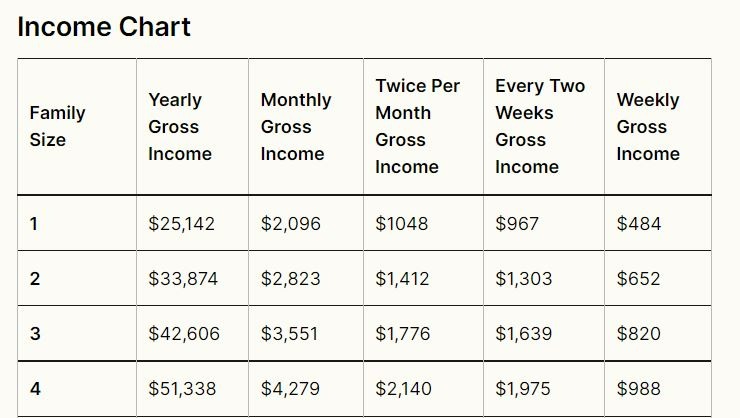The image size is (740, 418).
Task: Click the $1,412 twice-monthly cell
Action: click(403, 279)
